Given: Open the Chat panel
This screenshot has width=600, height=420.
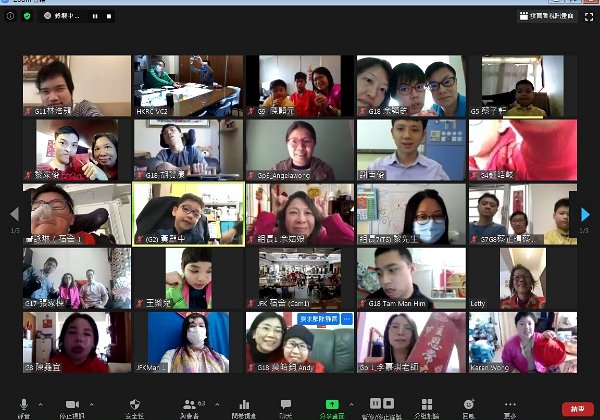Looking at the screenshot, I should (x=286, y=408).
